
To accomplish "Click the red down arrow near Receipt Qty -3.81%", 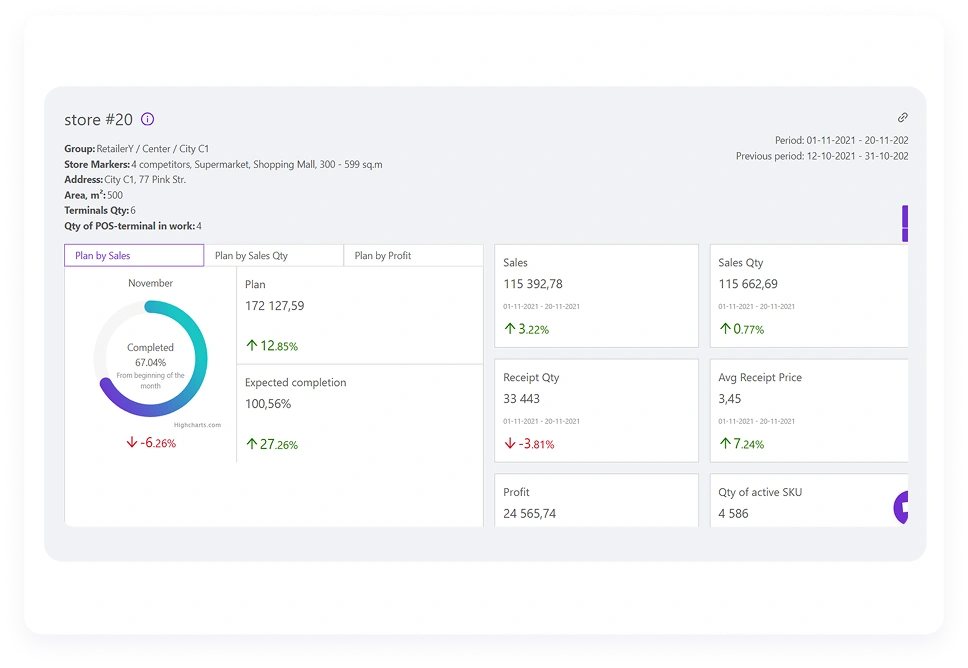I will (x=510, y=443).
